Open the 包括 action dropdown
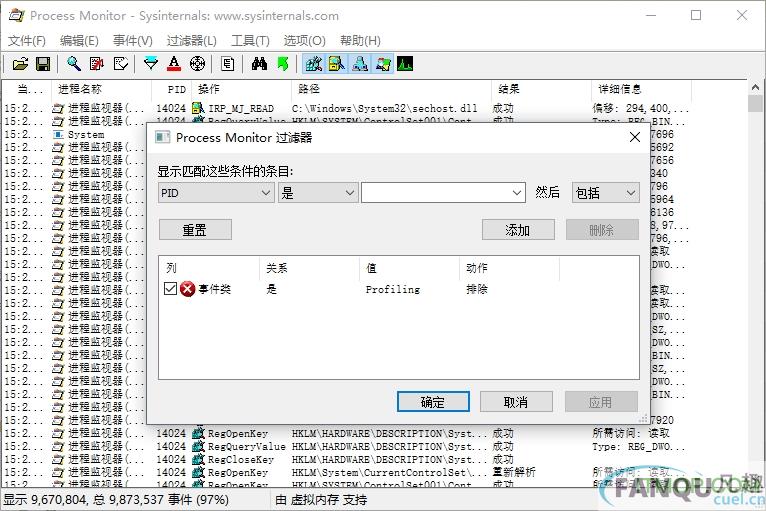The width and height of the screenshot is (766, 511). pyautogui.click(x=606, y=193)
